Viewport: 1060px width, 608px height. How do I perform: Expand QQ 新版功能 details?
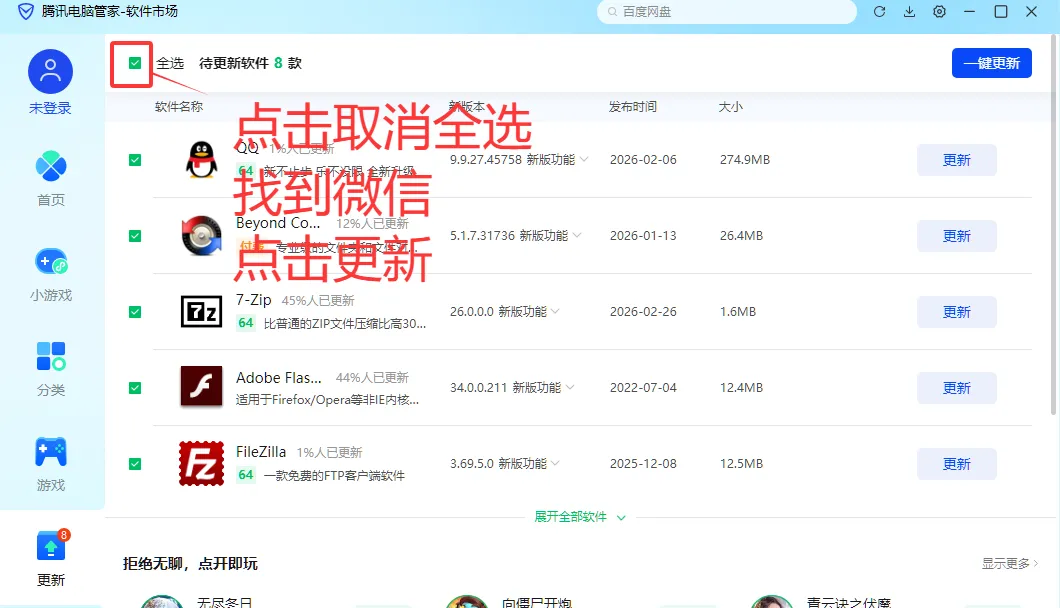(x=558, y=160)
